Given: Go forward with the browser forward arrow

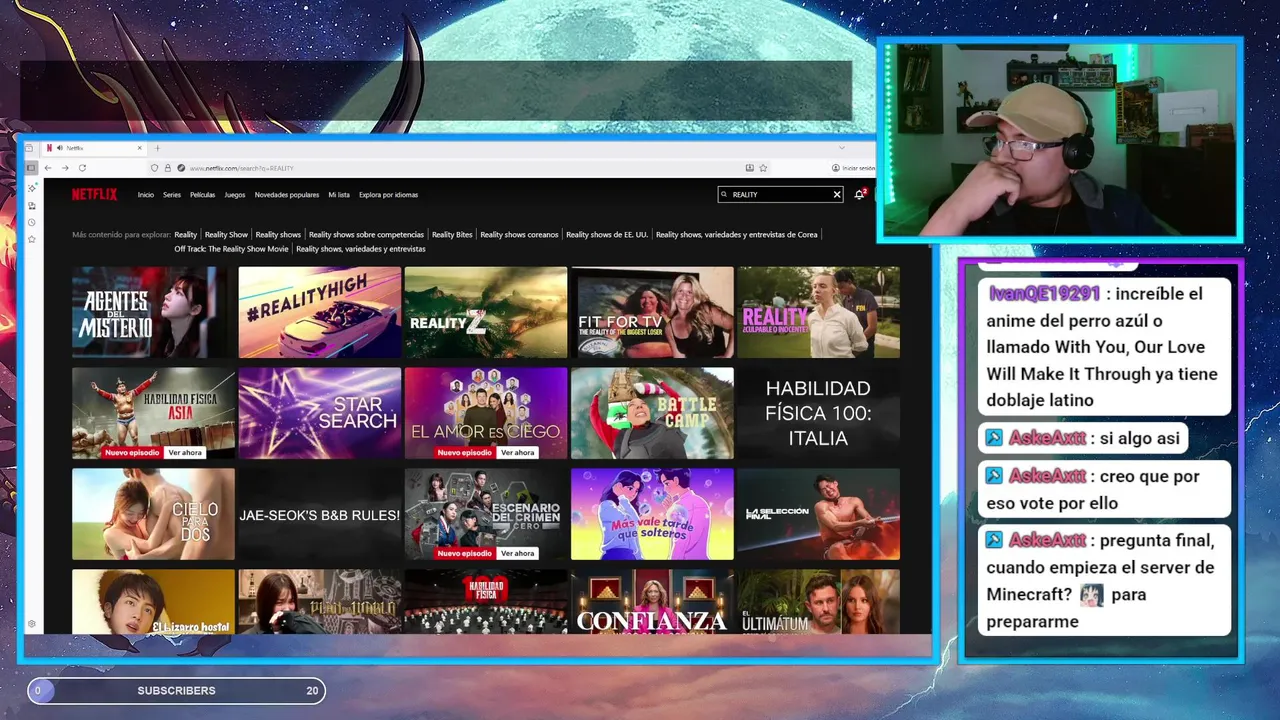Looking at the screenshot, I should 65,168.
